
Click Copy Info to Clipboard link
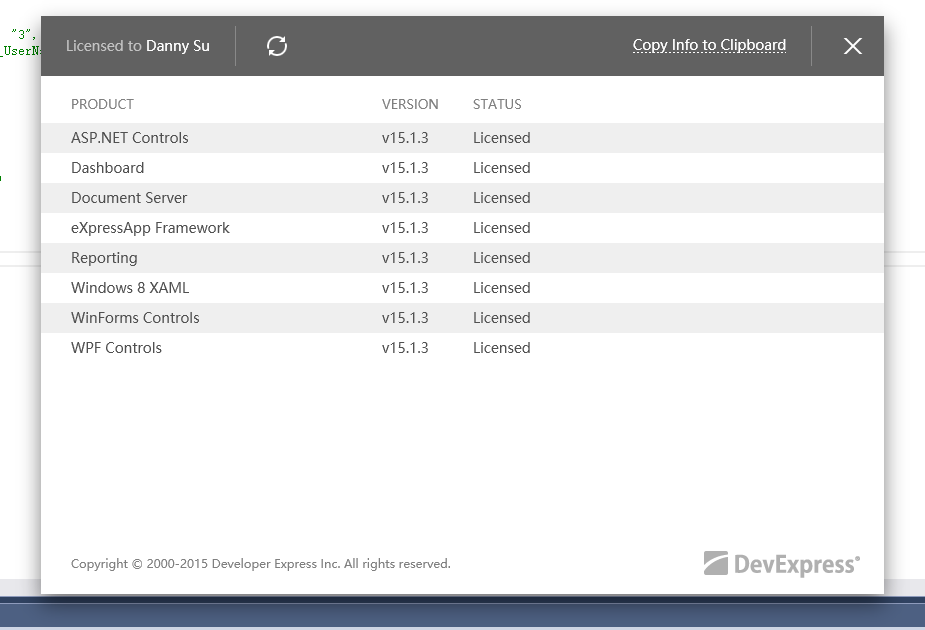(709, 45)
